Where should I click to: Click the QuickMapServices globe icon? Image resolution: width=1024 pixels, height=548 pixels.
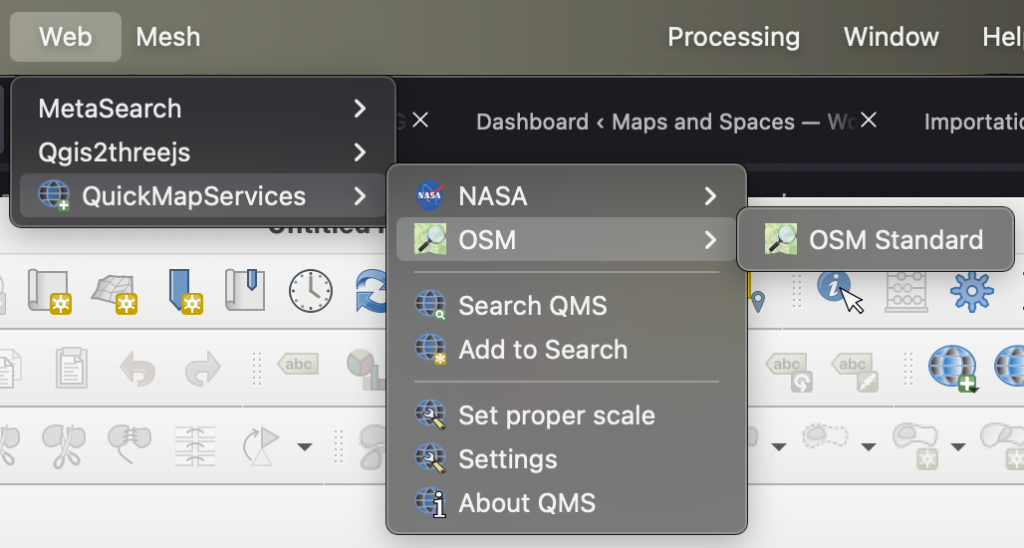point(54,195)
